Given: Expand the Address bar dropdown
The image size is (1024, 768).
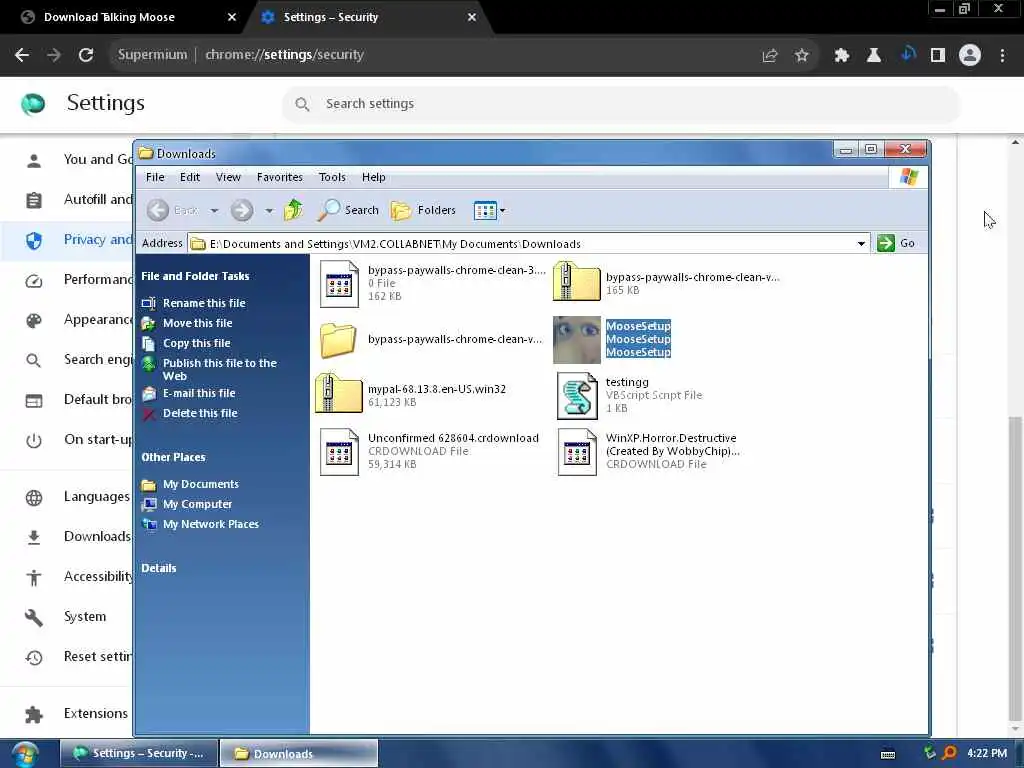Looking at the screenshot, I should click(x=861, y=244).
